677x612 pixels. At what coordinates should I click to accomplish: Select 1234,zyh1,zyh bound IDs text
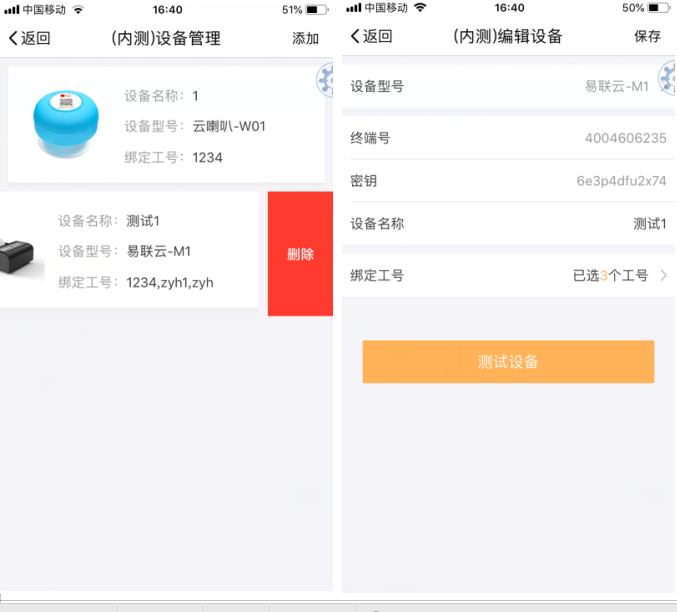(x=170, y=282)
